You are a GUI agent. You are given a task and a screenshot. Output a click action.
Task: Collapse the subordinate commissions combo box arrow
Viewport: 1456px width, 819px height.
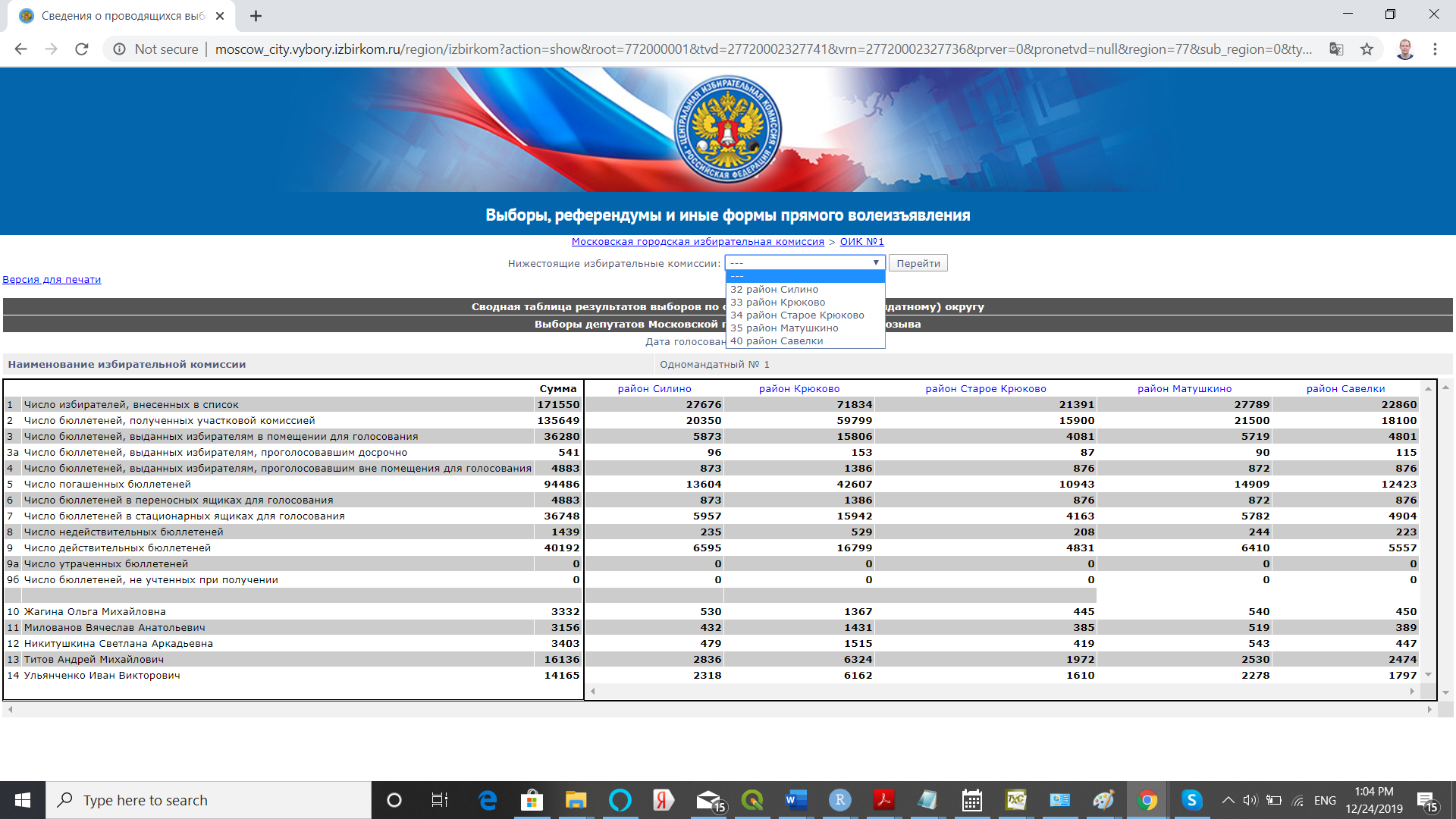coord(875,263)
